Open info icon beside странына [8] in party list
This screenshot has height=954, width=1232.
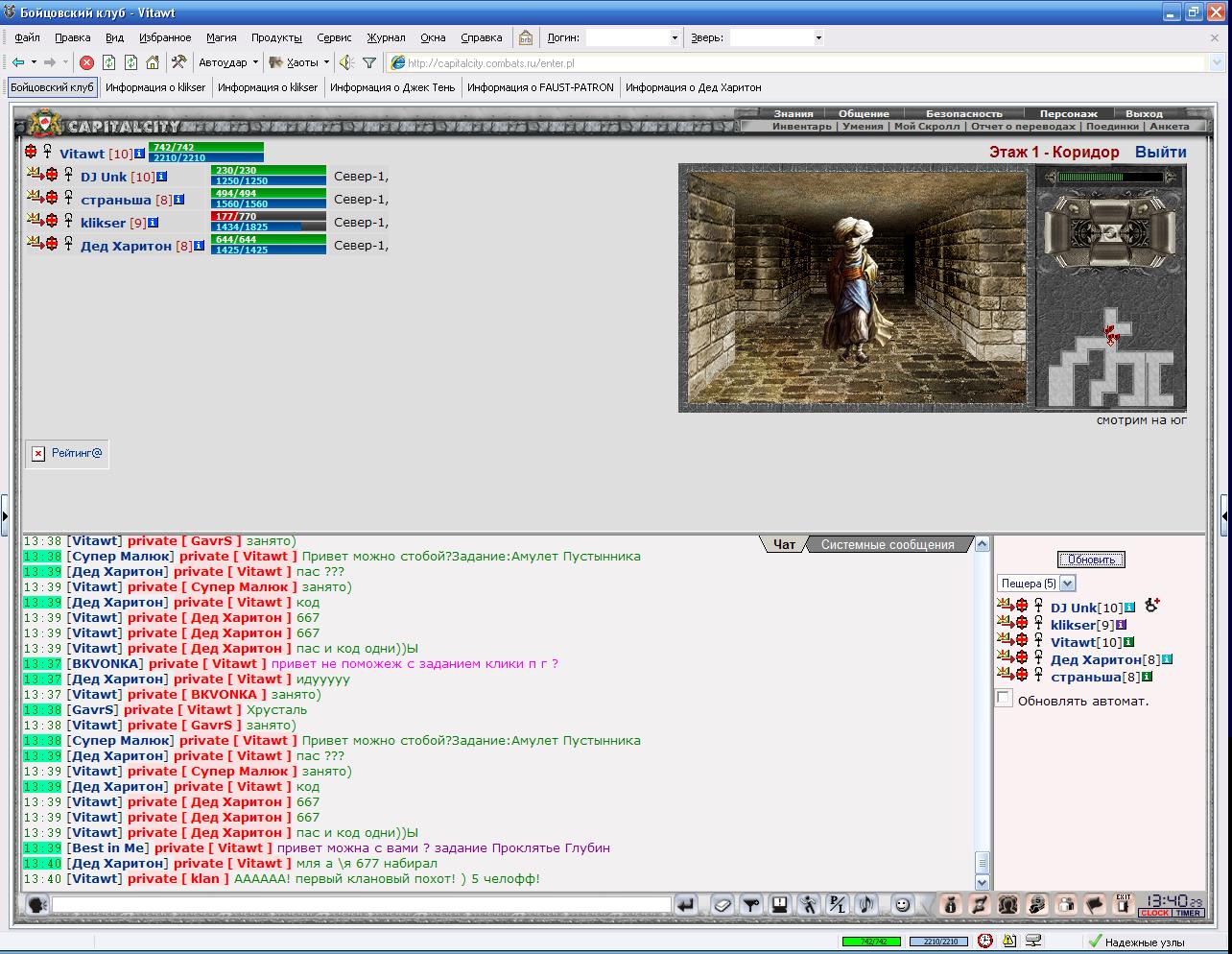tap(180, 200)
